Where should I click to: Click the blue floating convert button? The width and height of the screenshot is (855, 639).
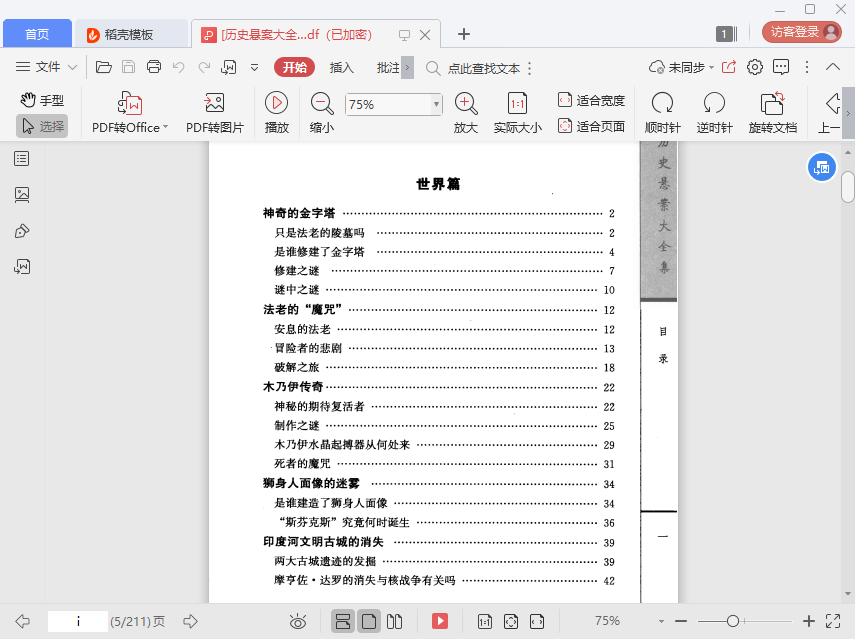(x=821, y=167)
